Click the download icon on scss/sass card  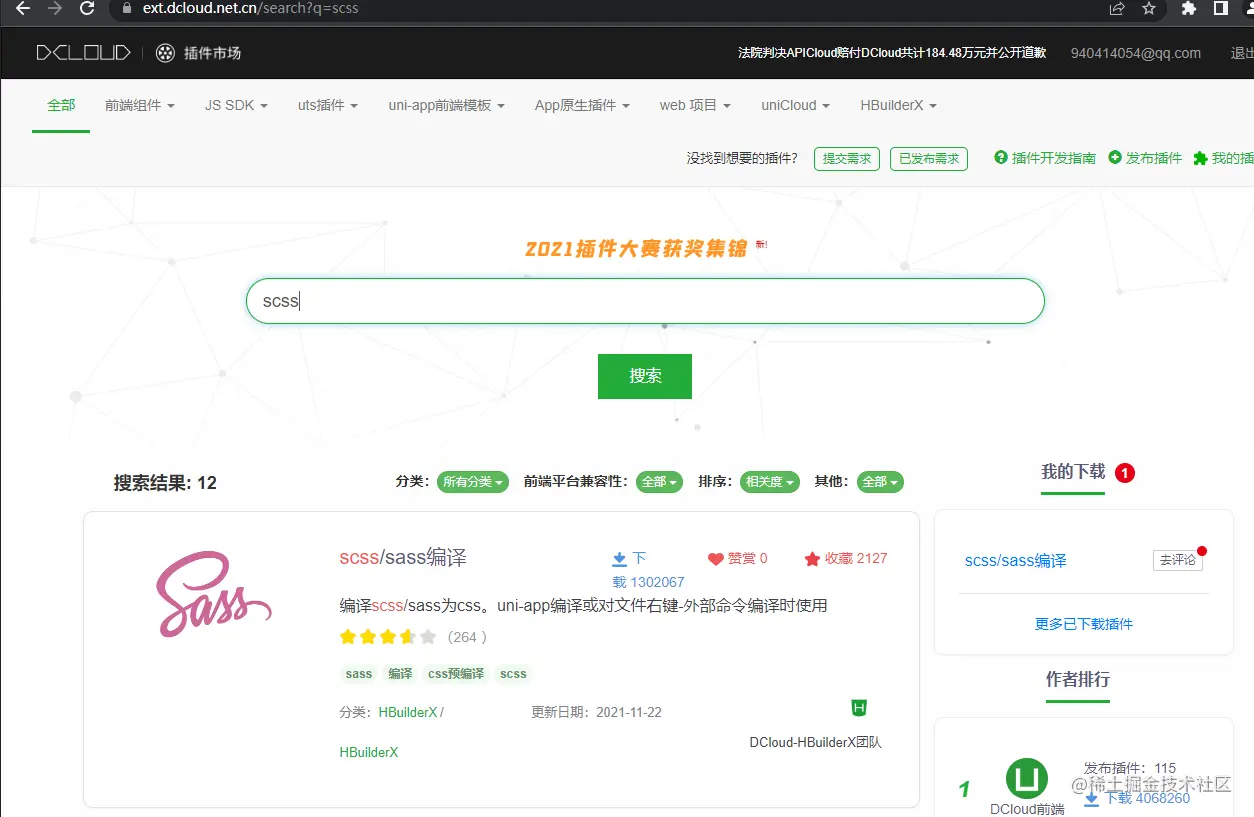(619, 558)
